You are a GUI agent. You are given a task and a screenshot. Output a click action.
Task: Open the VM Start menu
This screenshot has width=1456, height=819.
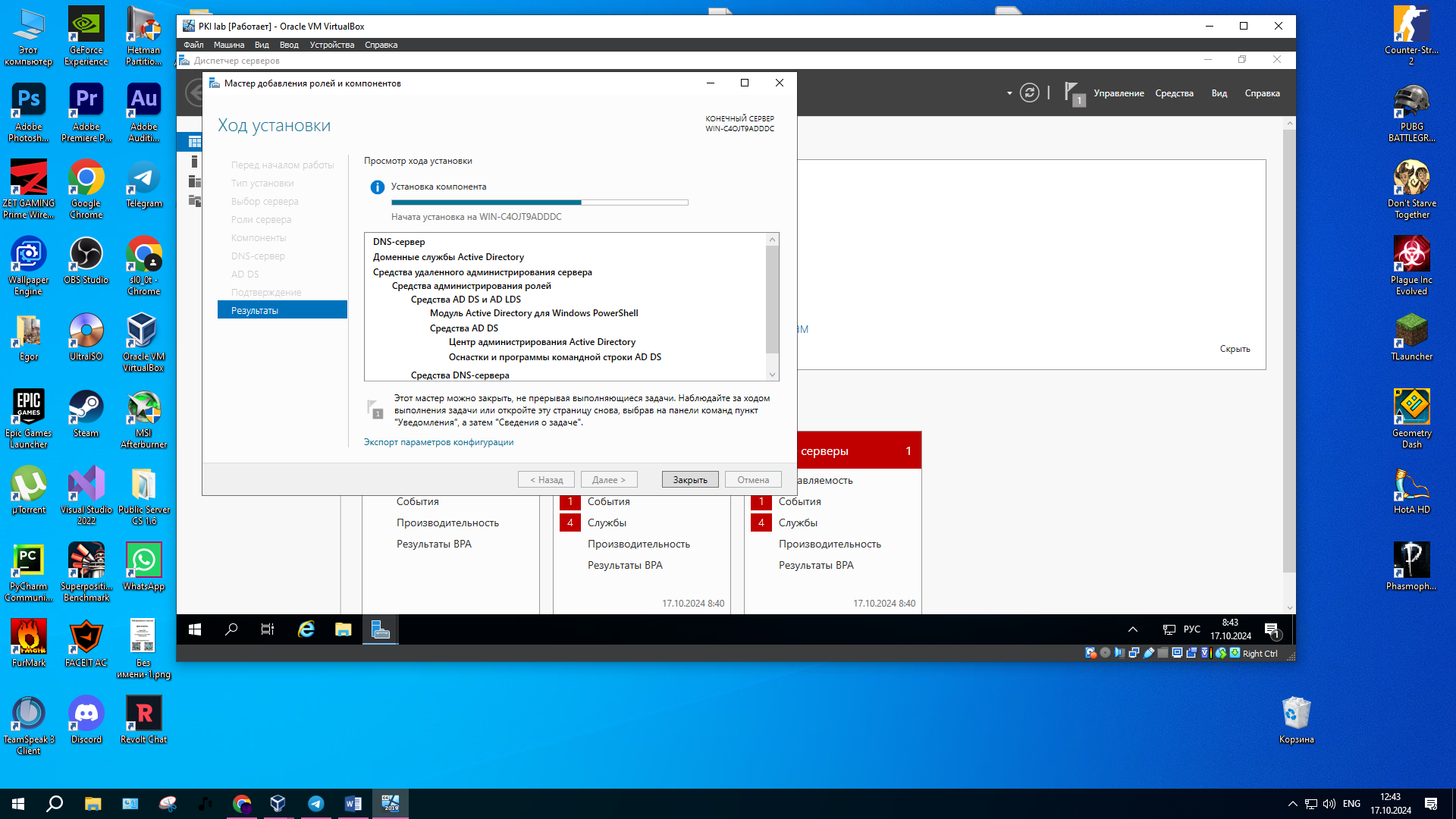[x=195, y=629]
